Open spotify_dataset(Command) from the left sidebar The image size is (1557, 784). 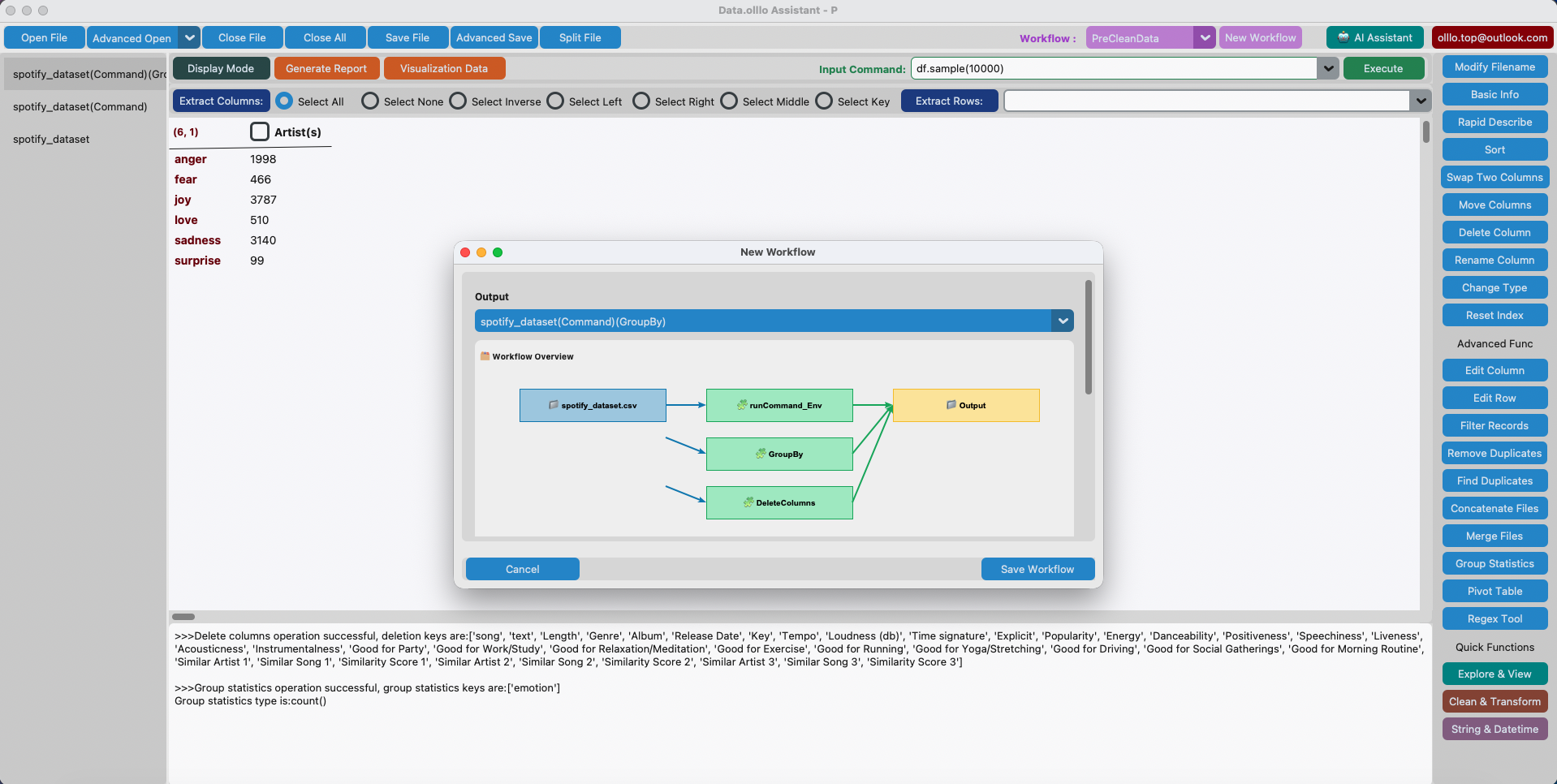(x=79, y=106)
